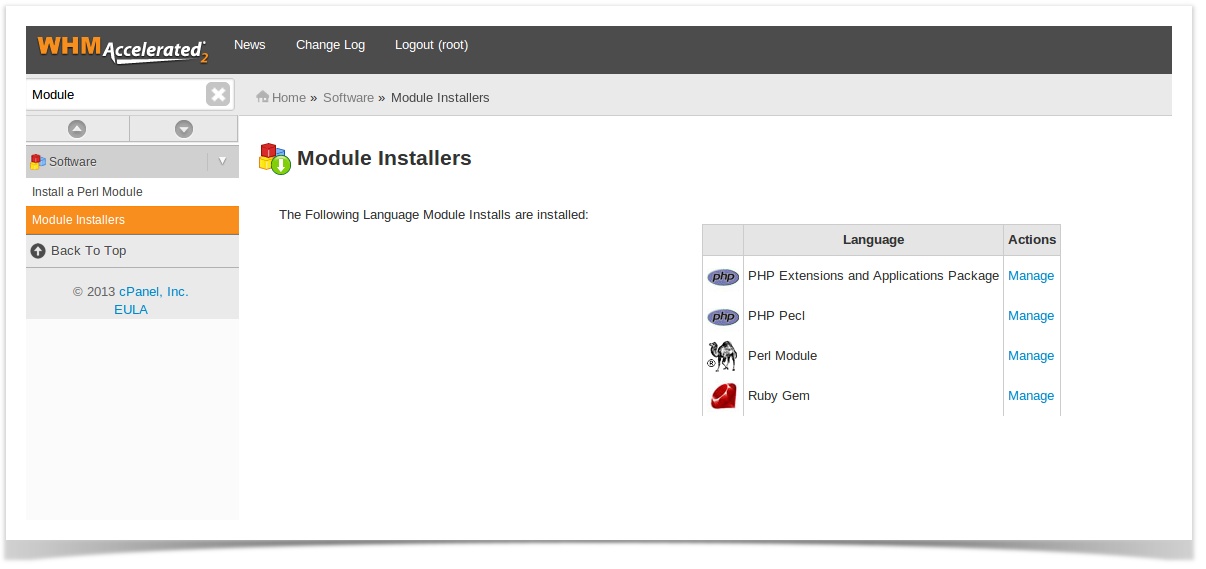
Task: Click the Module search input field
Action: click(x=115, y=95)
